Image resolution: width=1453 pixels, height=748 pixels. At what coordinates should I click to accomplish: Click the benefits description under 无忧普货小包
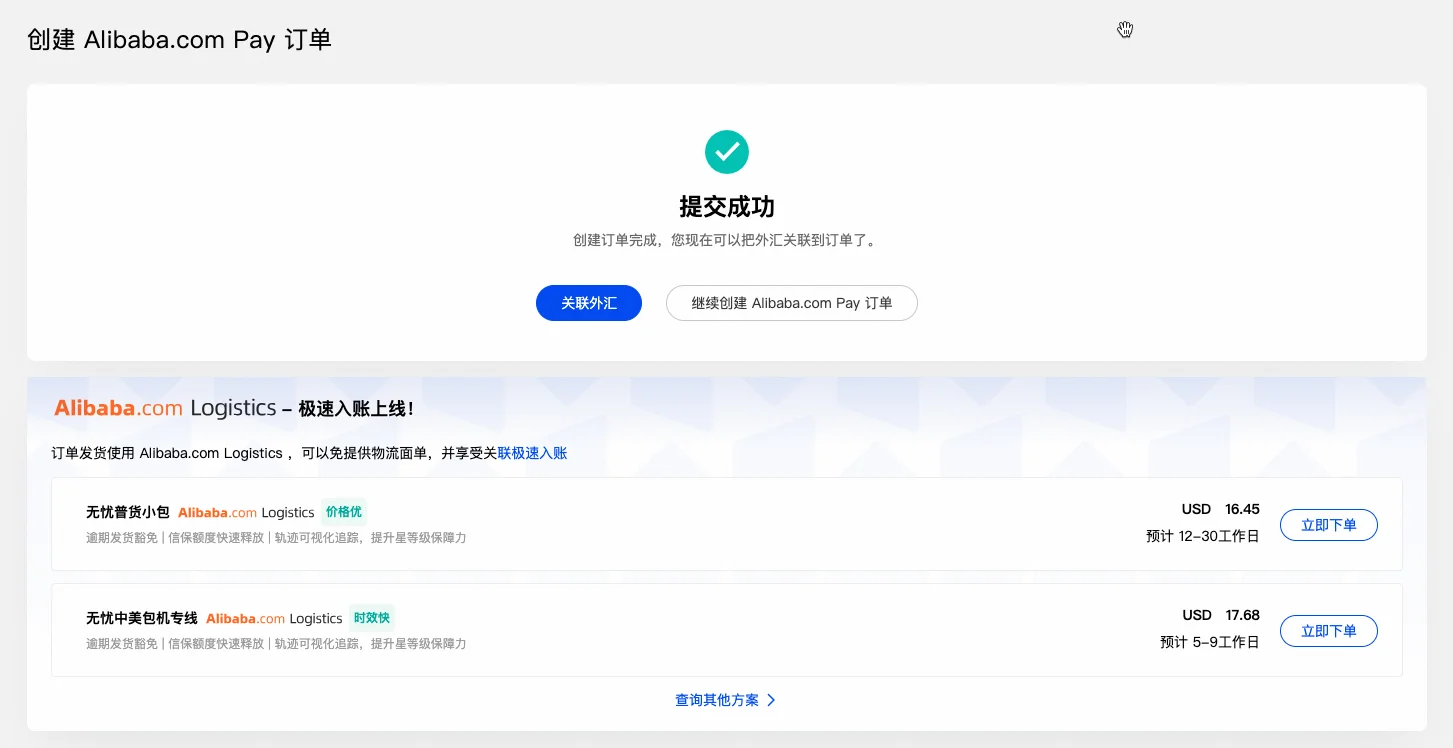click(x=276, y=538)
